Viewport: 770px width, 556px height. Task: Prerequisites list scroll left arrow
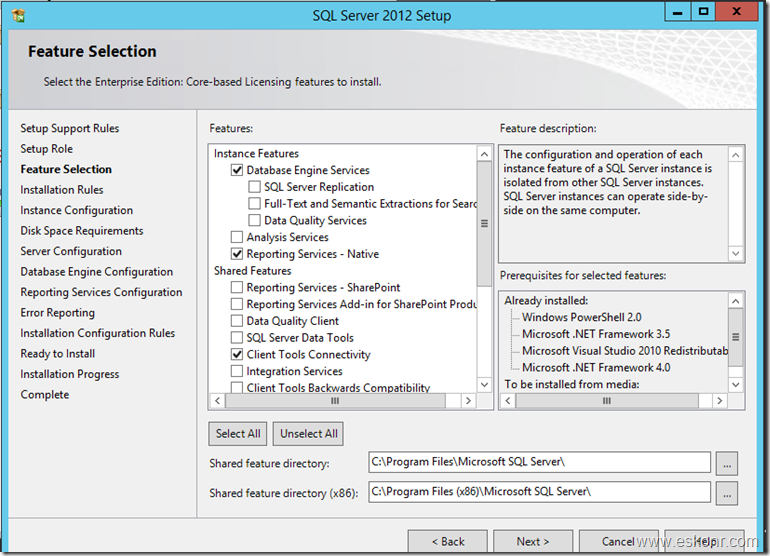pos(508,401)
